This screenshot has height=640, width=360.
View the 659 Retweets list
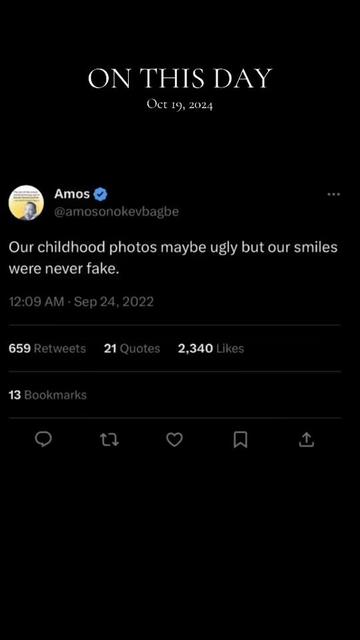[x=47, y=349]
